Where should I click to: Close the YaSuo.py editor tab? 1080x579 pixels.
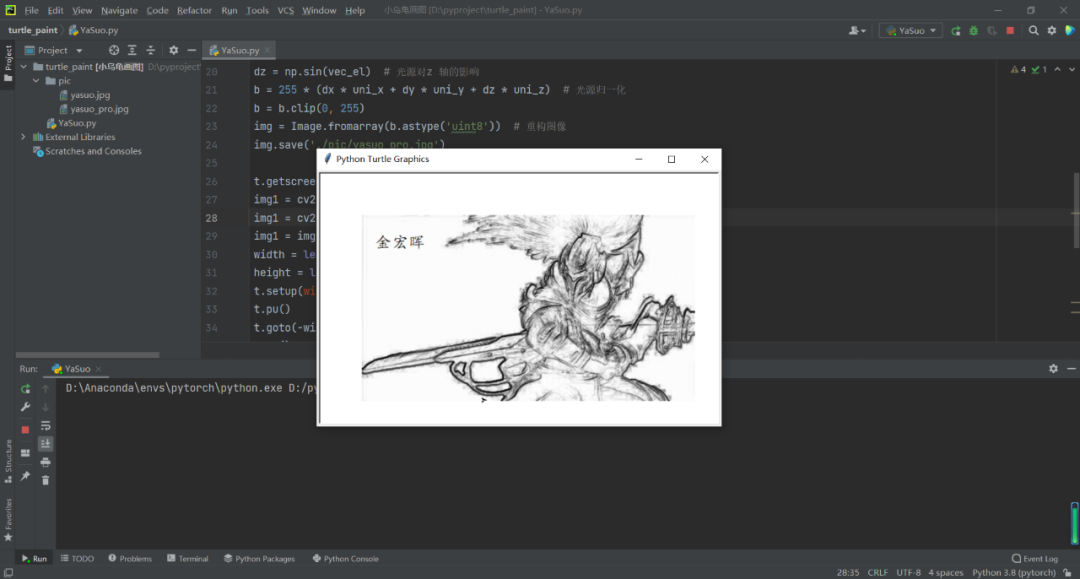click(x=267, y=50)
